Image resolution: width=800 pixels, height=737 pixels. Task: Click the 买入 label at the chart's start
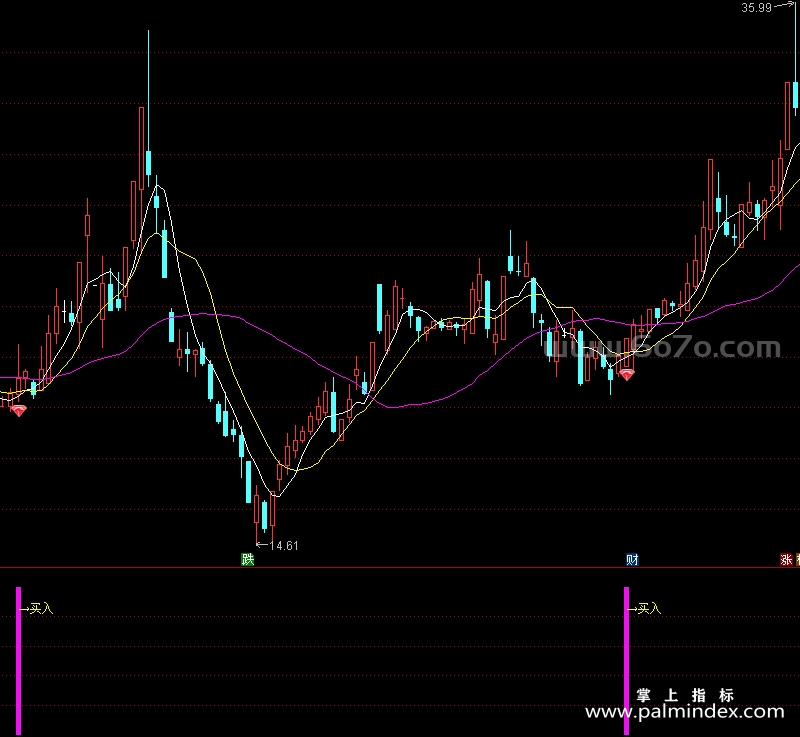click(41, 608)
